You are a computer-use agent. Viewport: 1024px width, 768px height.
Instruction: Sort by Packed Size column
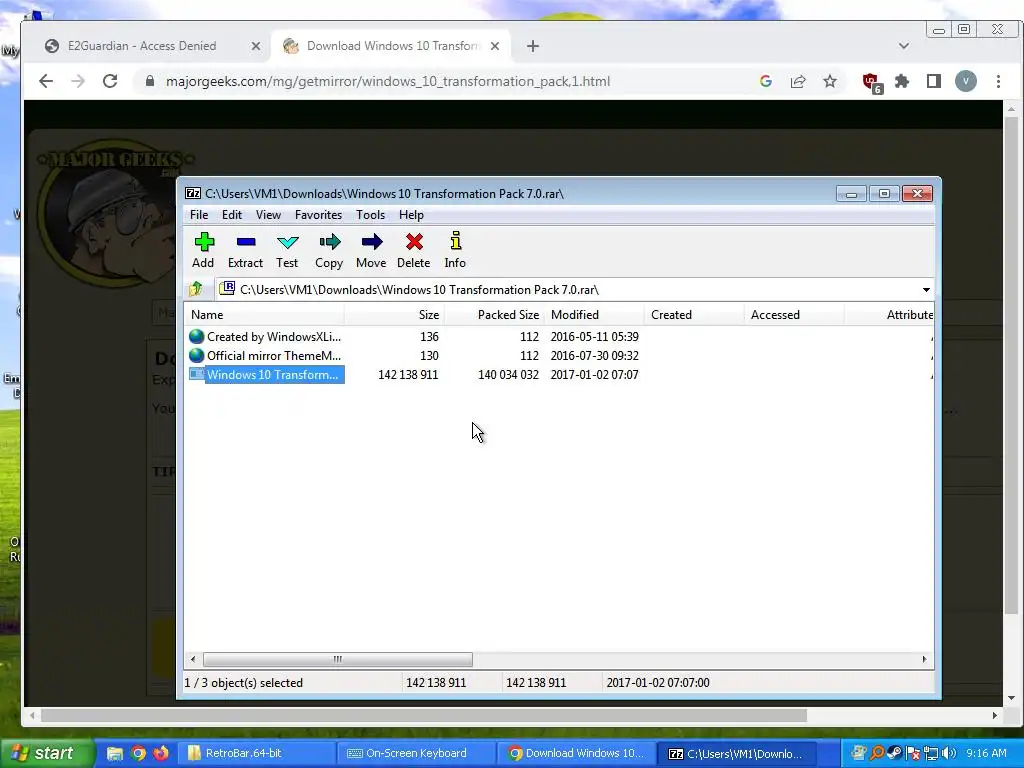pos(494,315)
